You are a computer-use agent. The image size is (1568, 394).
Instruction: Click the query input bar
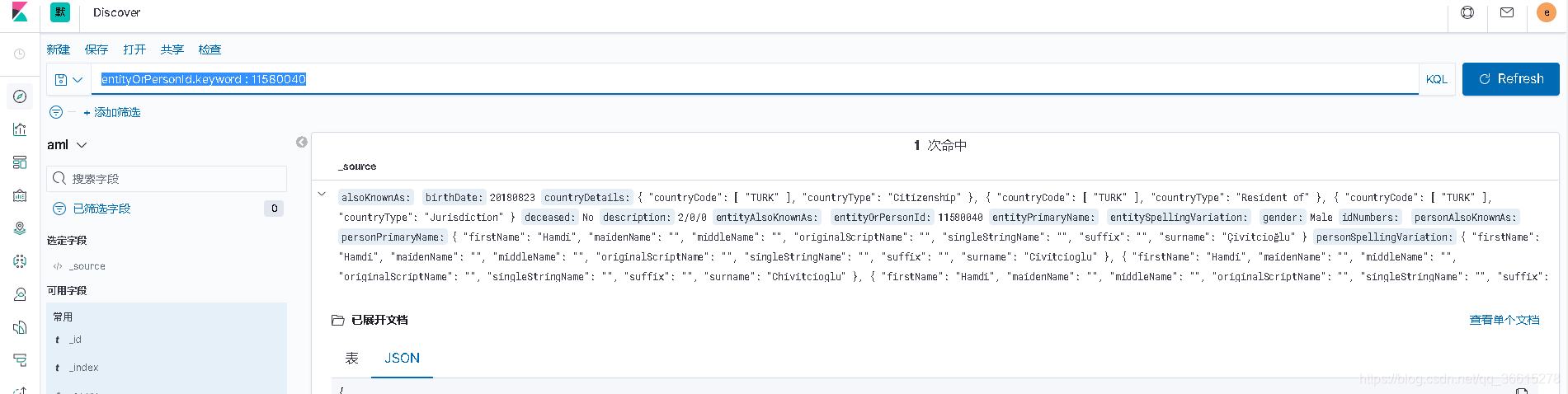755,79
